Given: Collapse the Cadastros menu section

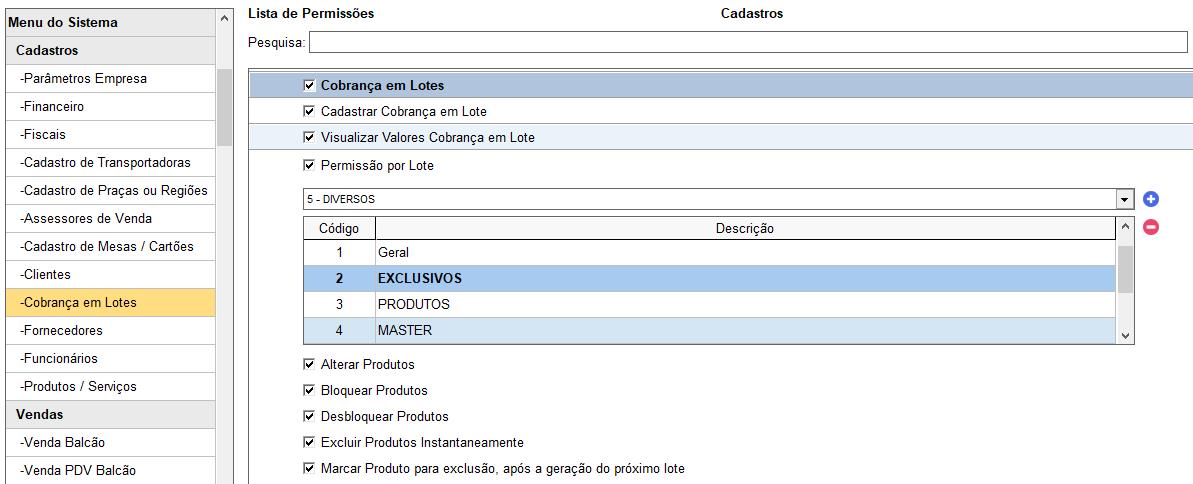Looking at the screenshot, I should coord(110,50).
